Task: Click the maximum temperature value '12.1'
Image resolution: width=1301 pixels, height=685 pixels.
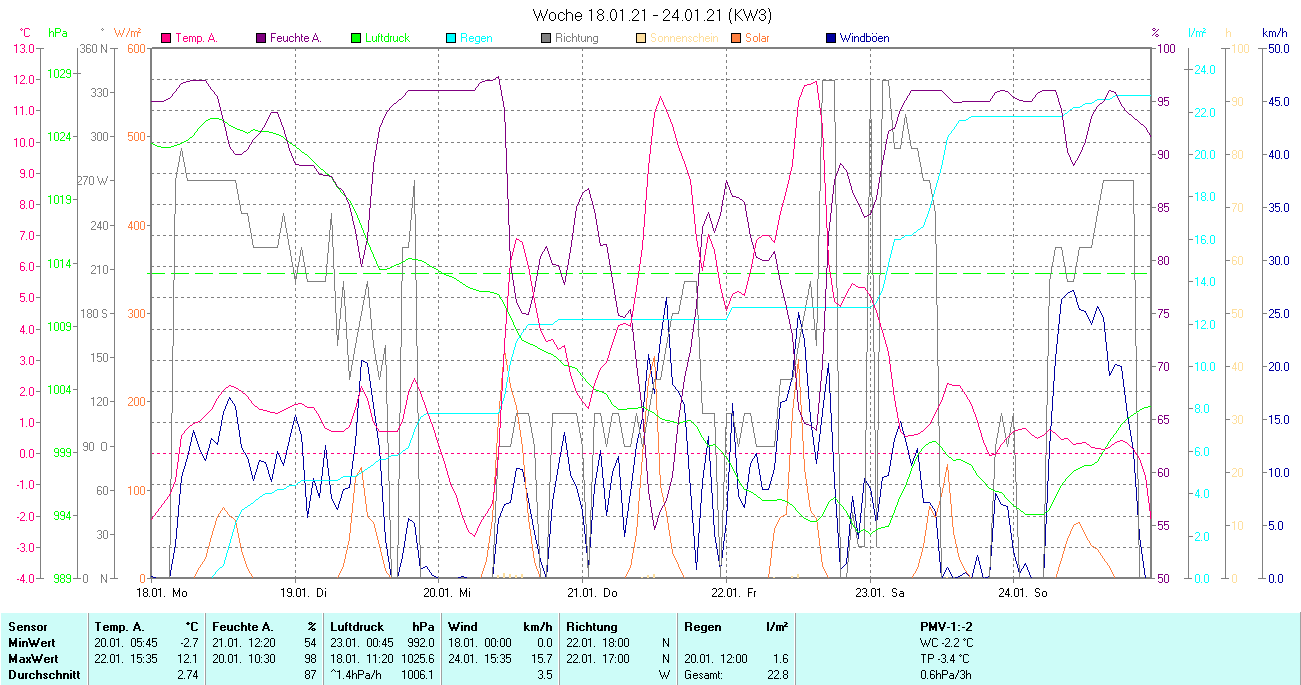Action: pyautogui.click(x=190, y=659)
